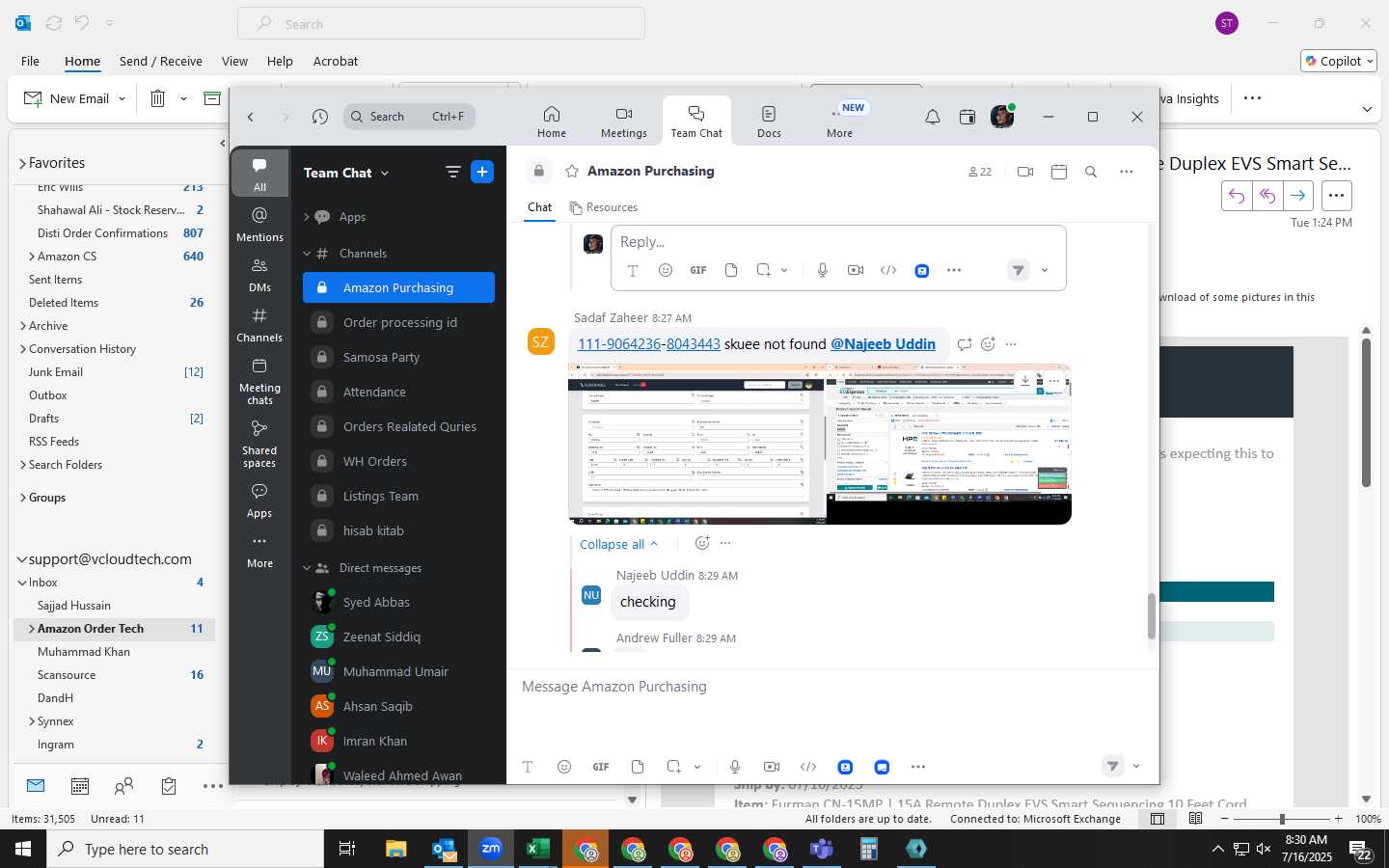
Task: Collapse the Direct messages section
Action: [307, 568]
